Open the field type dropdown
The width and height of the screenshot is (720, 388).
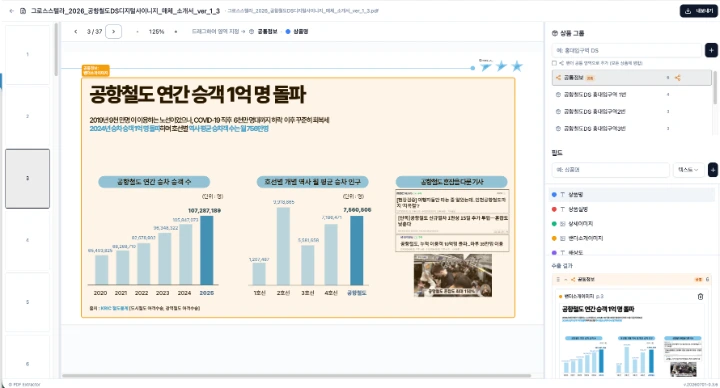(x=688, y=169)
